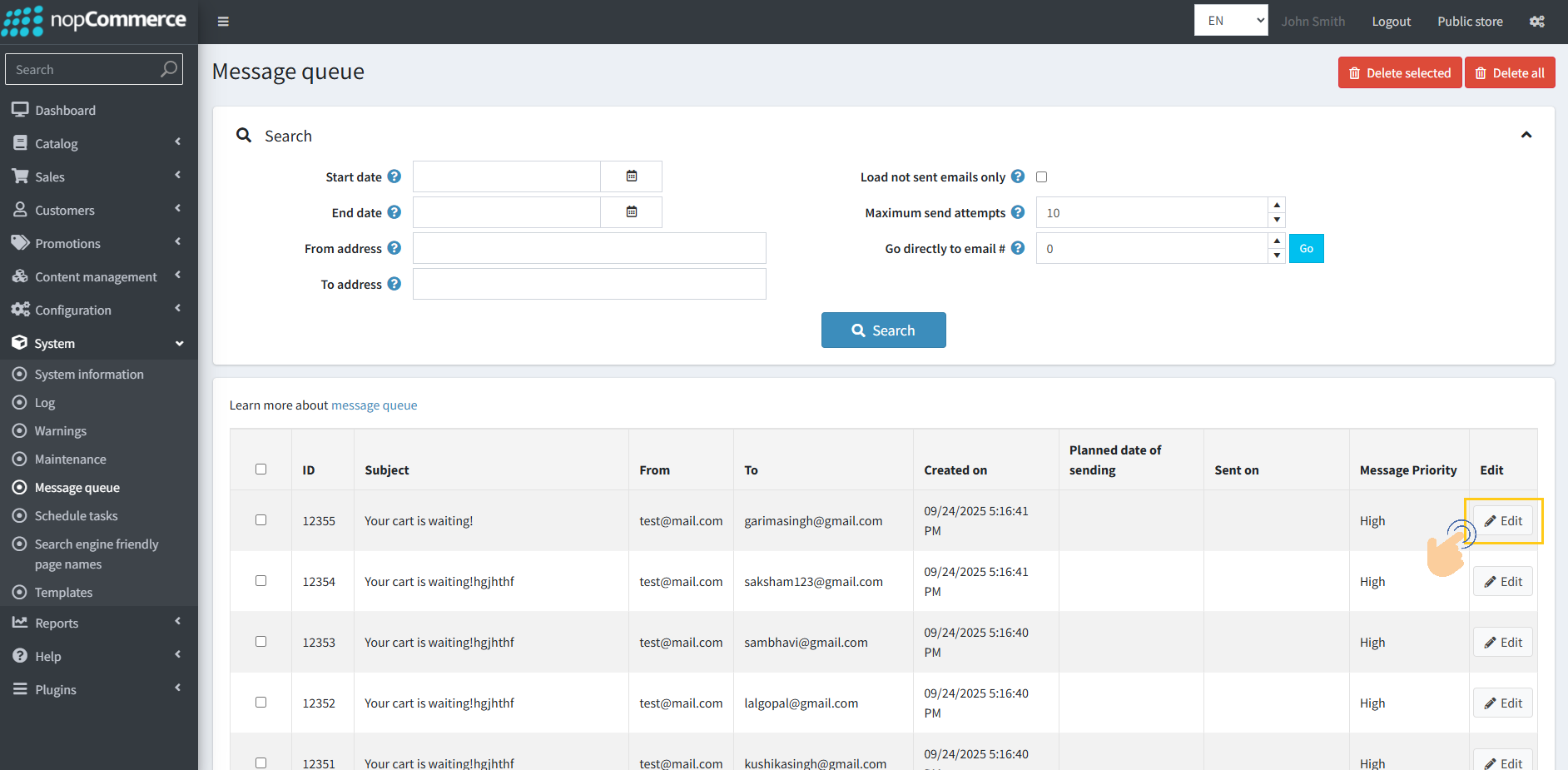Viewport: 1568px width, 770px height.
Task: Click the hamburger sidebar toggle icon
Action: 223,22
